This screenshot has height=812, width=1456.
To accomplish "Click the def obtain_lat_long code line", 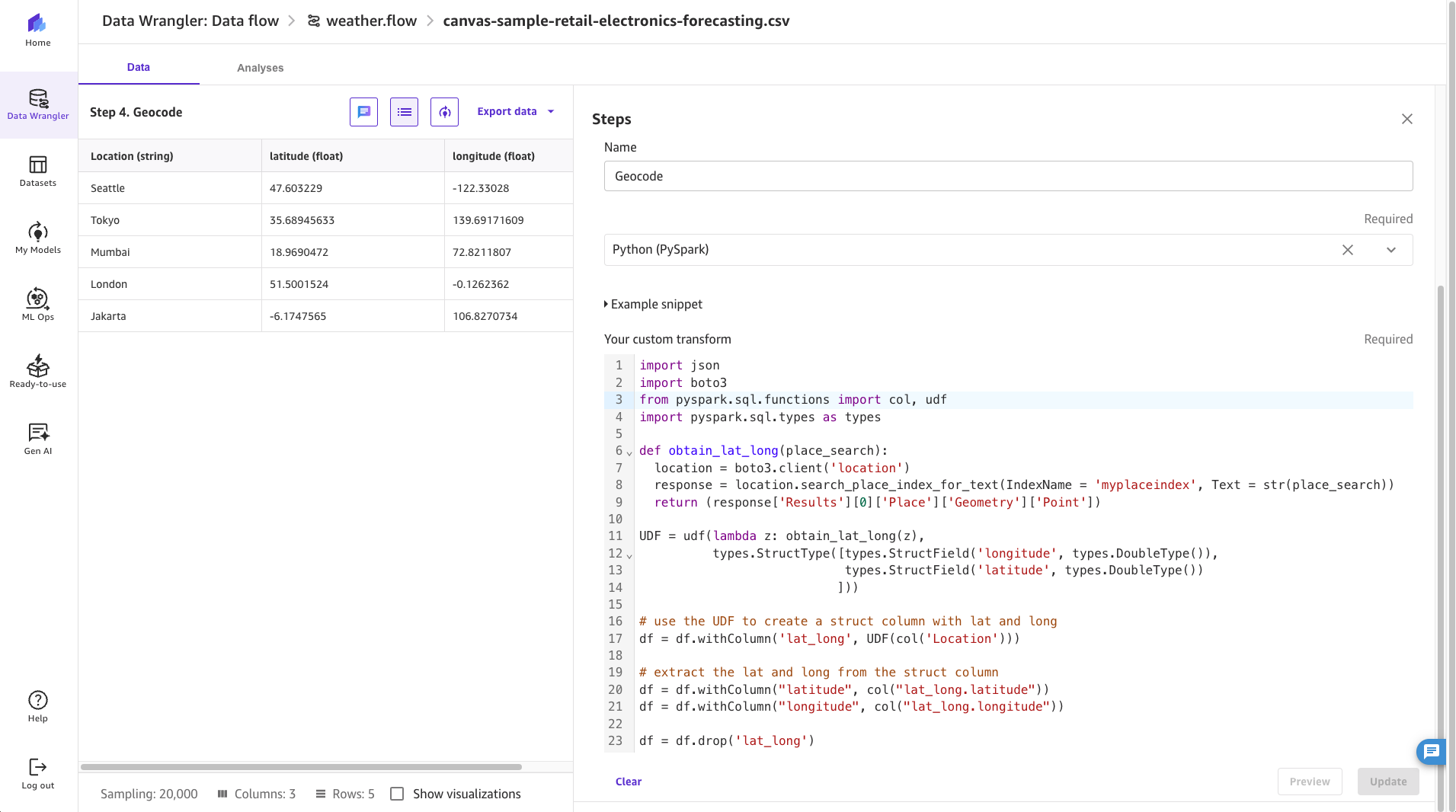I will click(763, 451).
